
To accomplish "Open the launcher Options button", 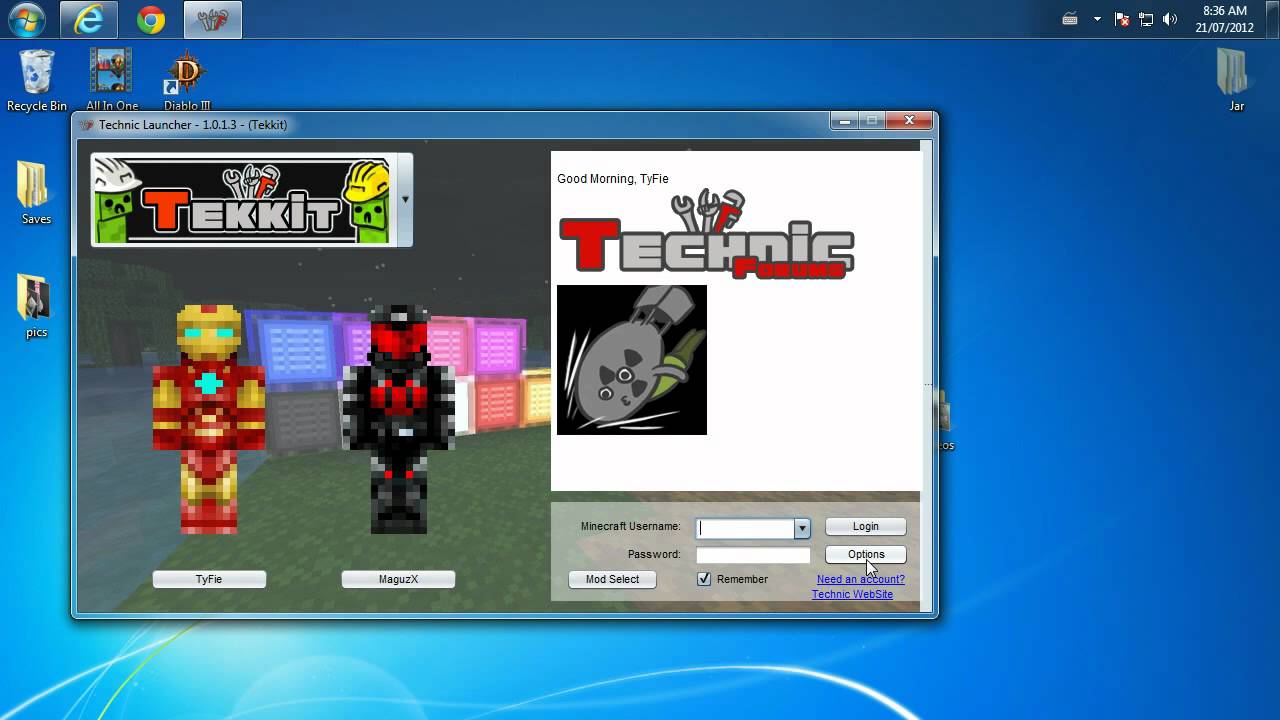I will [x=866, y=554].
